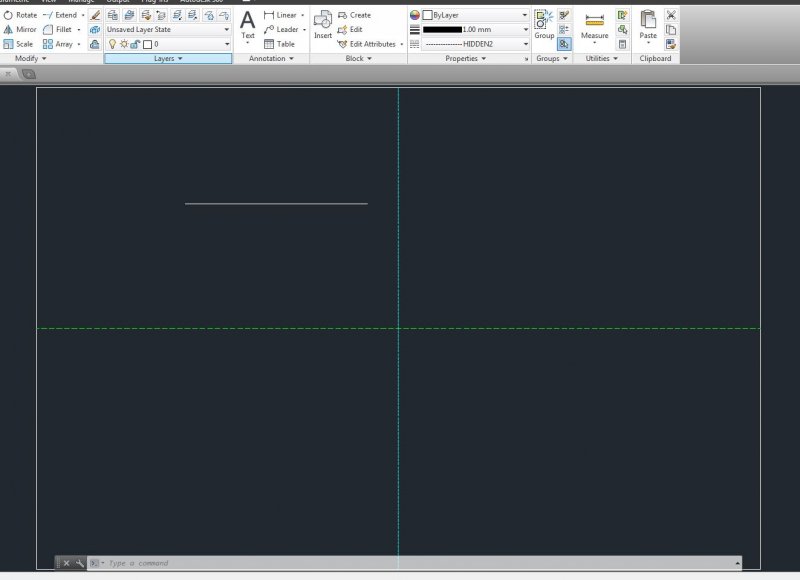Expand the Annotation panel

(271, 59)
